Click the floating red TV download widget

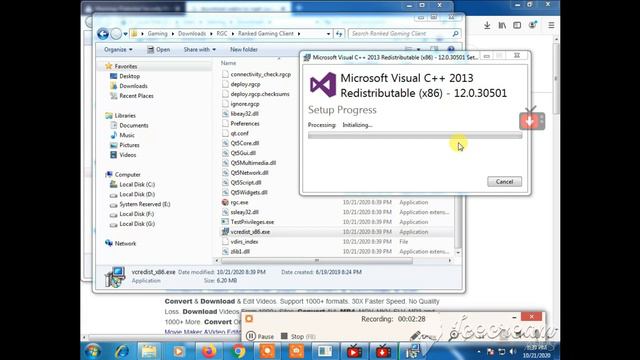click(x=532, y=120)
